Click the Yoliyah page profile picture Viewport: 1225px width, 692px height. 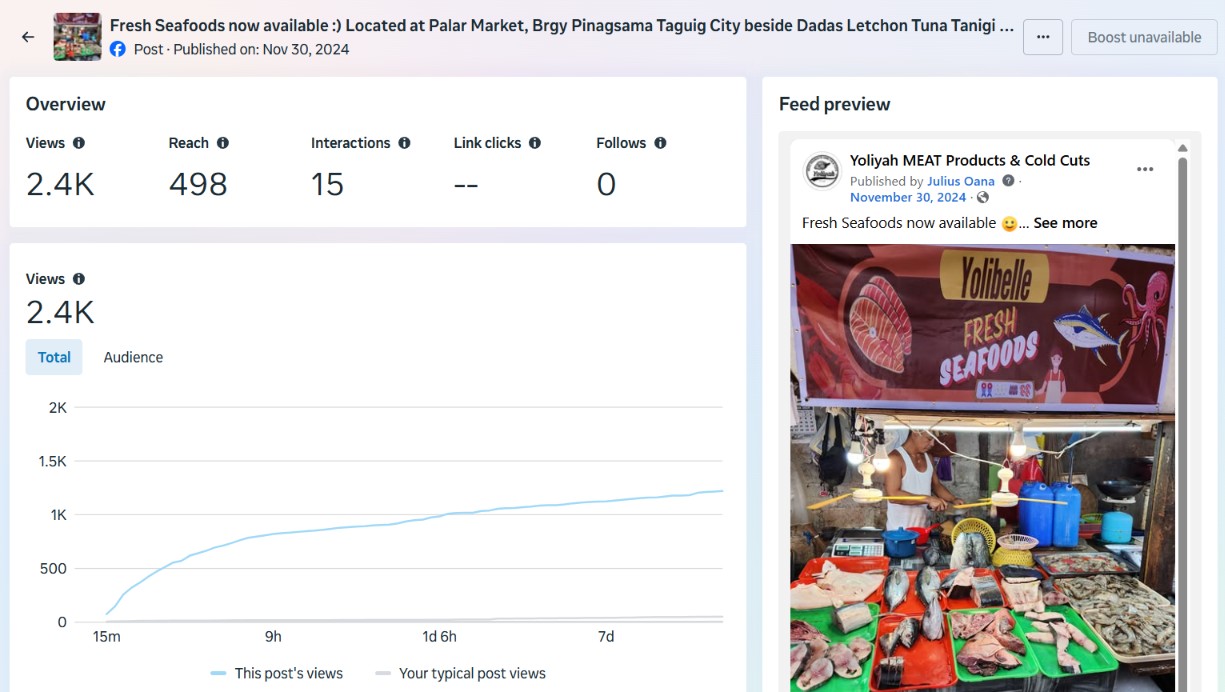pos(822,171)
